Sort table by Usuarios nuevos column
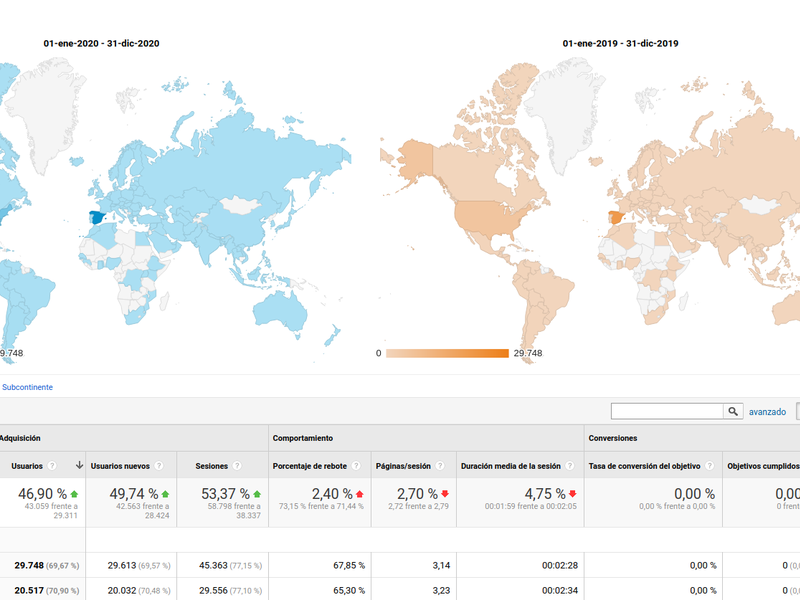The width and height of the screenshot is (800, 600). pos(120,466)
